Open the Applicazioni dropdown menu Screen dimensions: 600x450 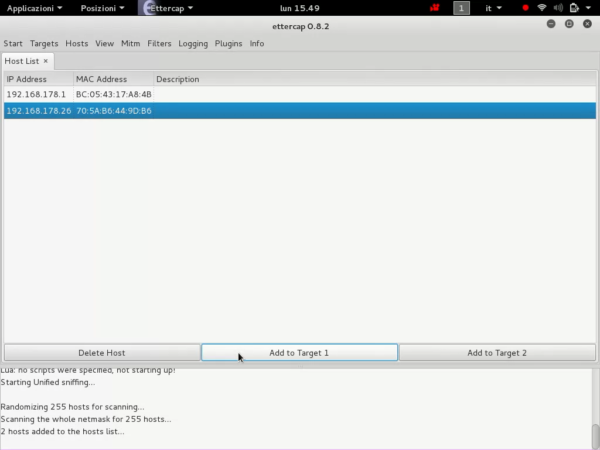tap(34, 8)
